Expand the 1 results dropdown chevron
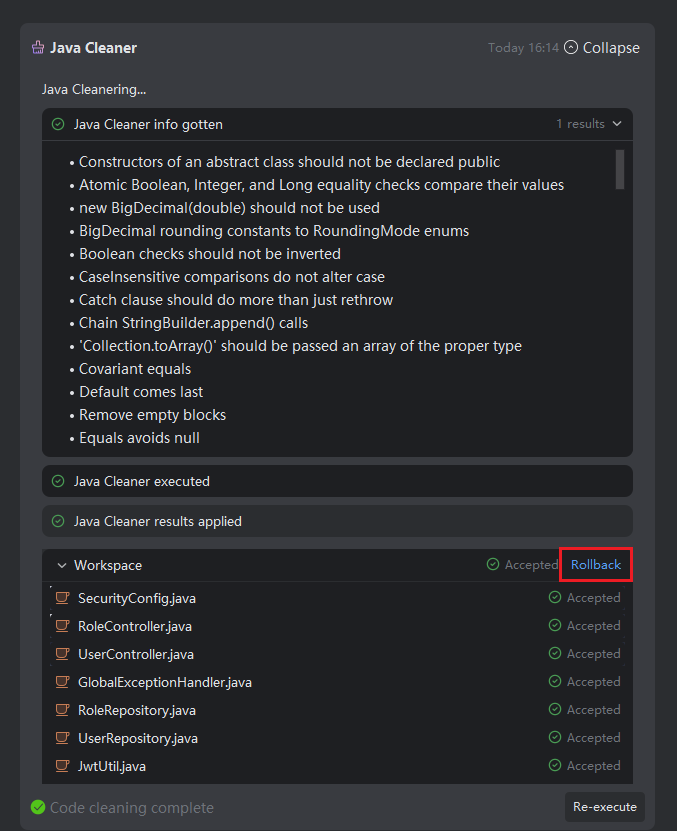This screenshot has height=831, width=677. 616,124
